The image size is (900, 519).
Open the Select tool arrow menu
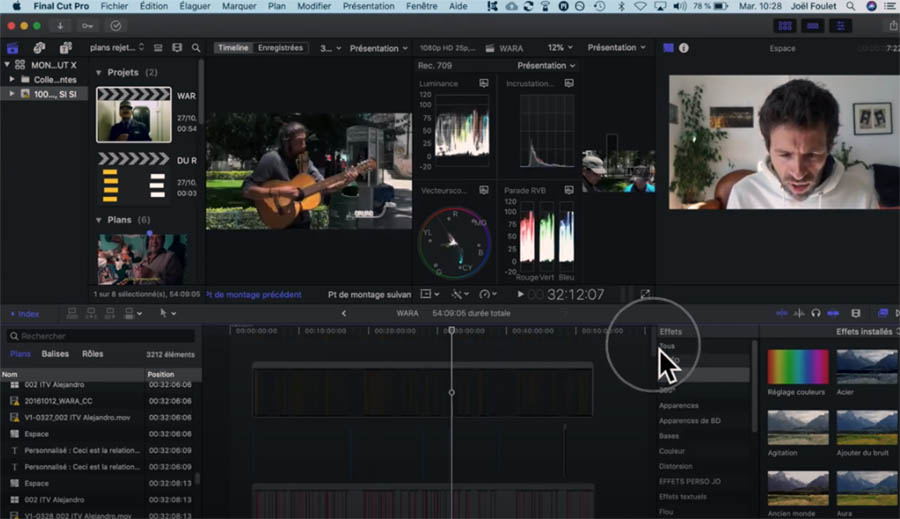coord(168,313)
